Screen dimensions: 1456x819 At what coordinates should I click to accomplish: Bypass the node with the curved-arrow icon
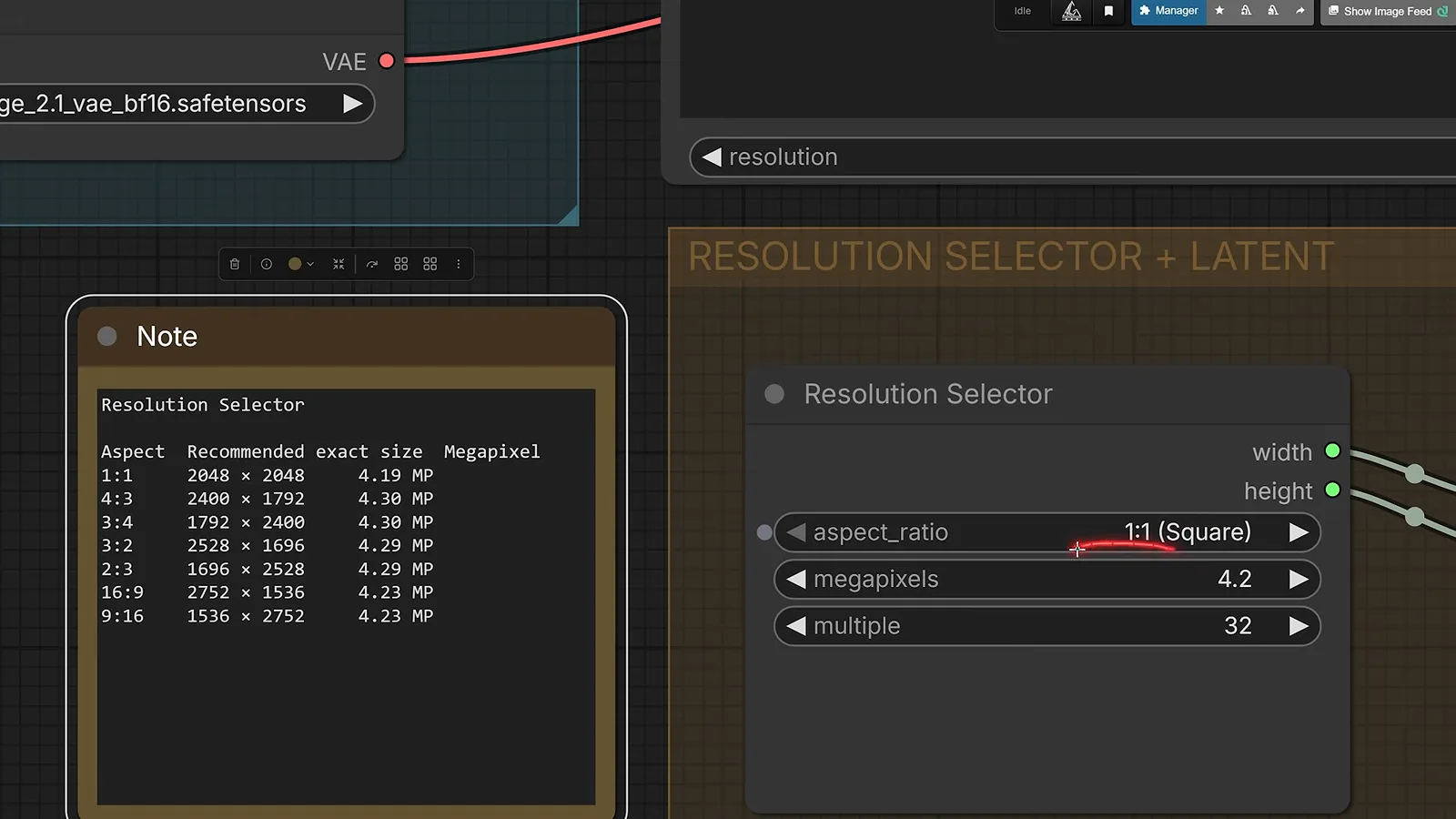pyautogui.click(x=372, y=264)
